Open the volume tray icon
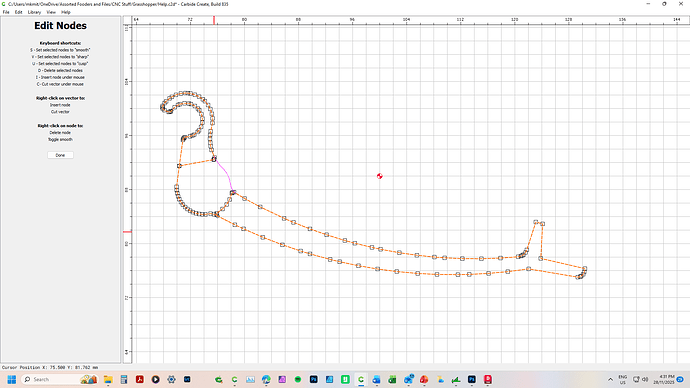Viewport: 690px width, 388px height. click(645, 379)
